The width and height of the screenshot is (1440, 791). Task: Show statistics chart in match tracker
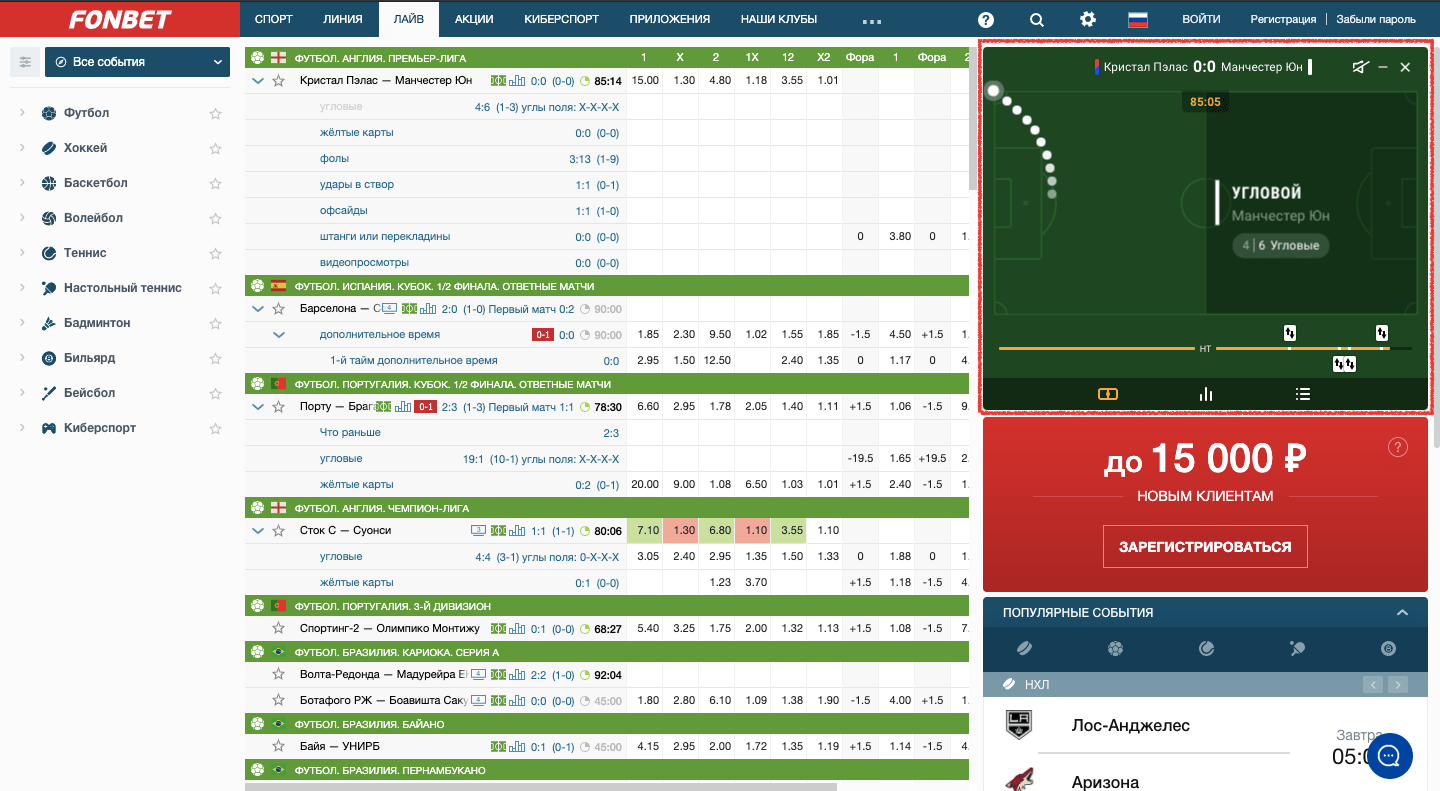coord(1206,394)
